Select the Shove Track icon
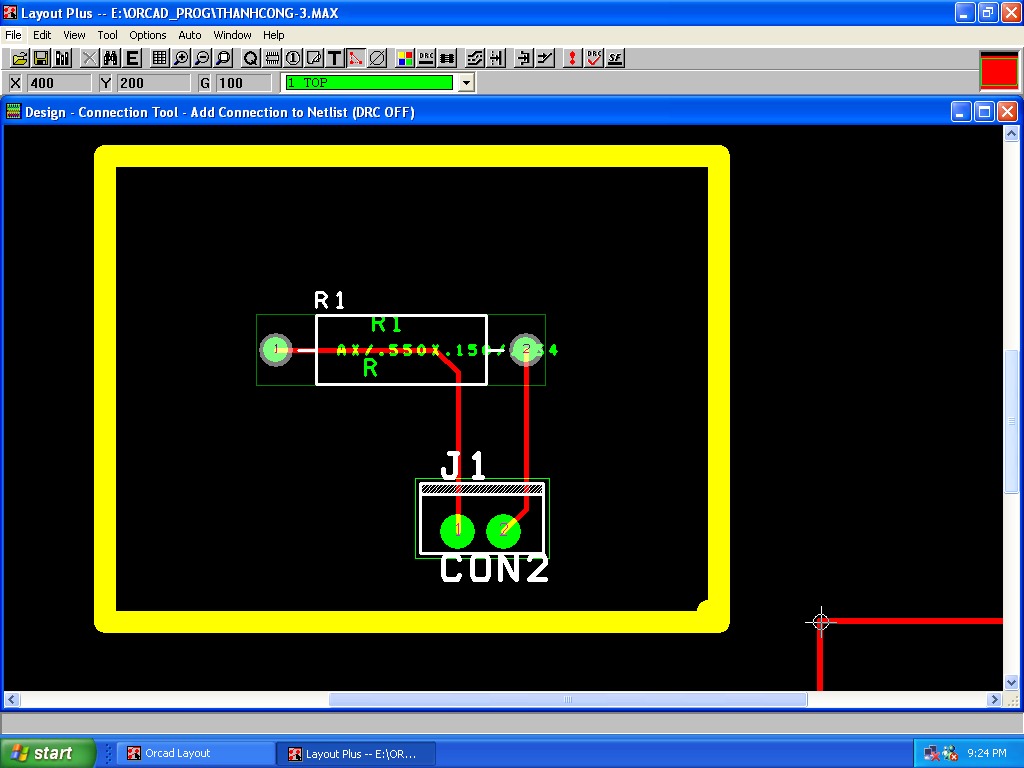Image resolution: width=1024 pixels, height=768 pixels. click(496, 59)
